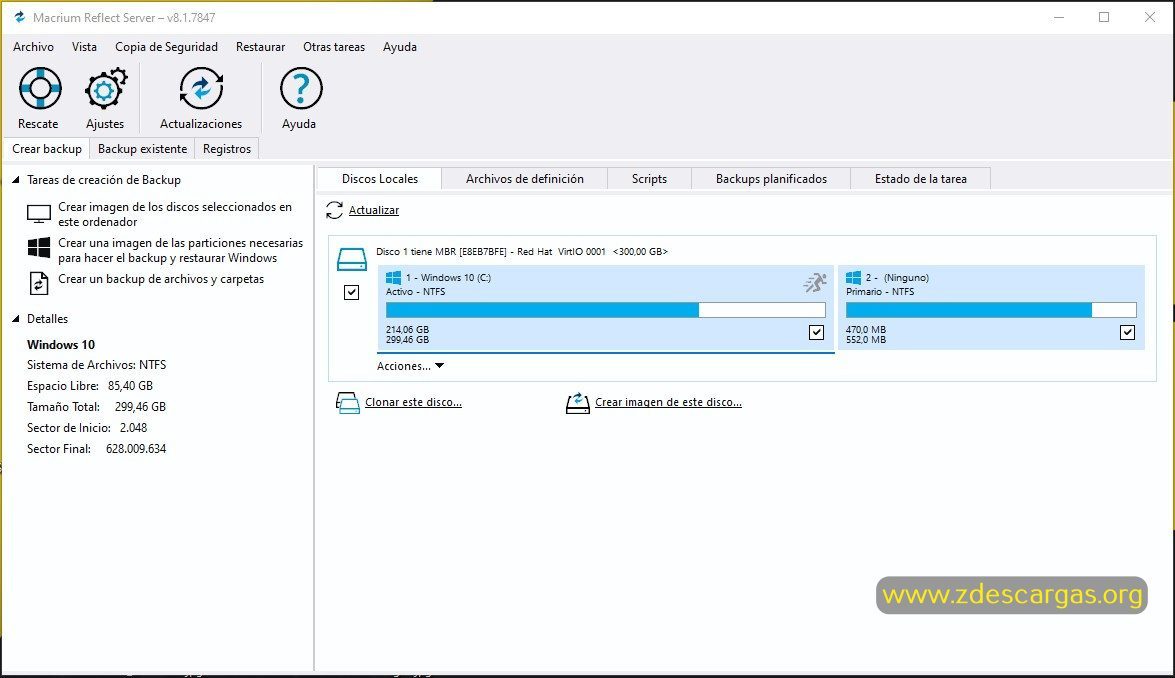Click the Activo - NTFS label
This screenshot has height=678, width=1175.
[x=416, y=291]
